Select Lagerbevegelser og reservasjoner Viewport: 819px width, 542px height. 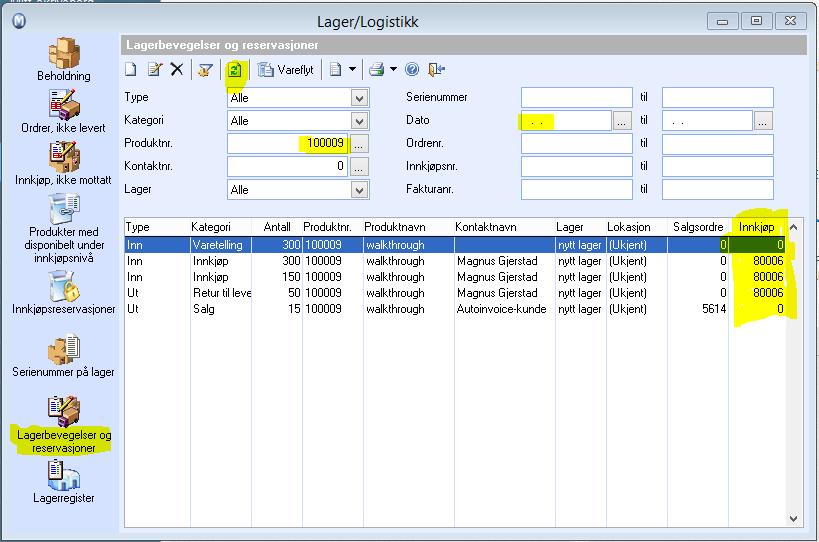point(64,425)
